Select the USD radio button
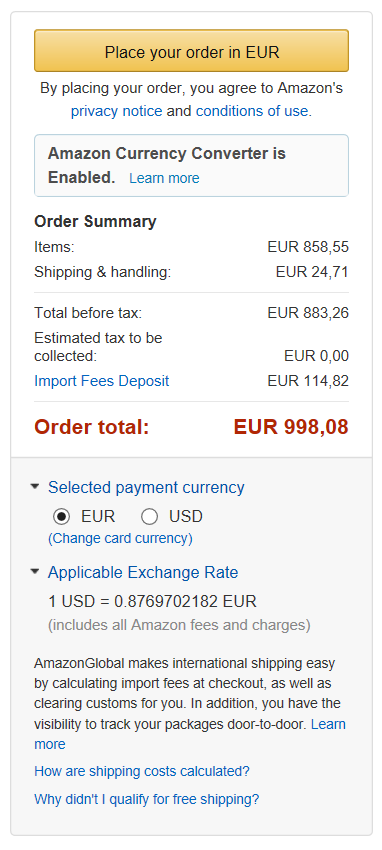This screenshot has width=382, height=850. [x=150, y=517]
